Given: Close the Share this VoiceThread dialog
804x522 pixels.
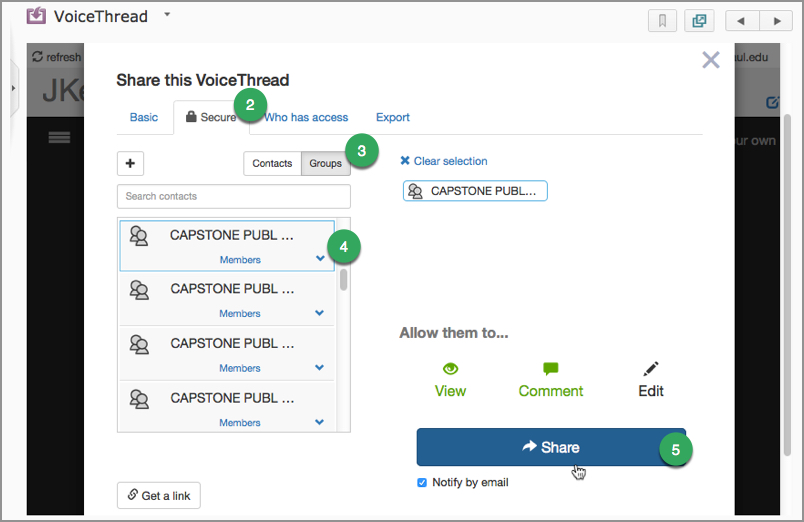Looking at the screenshot, I should click(711, 60).
